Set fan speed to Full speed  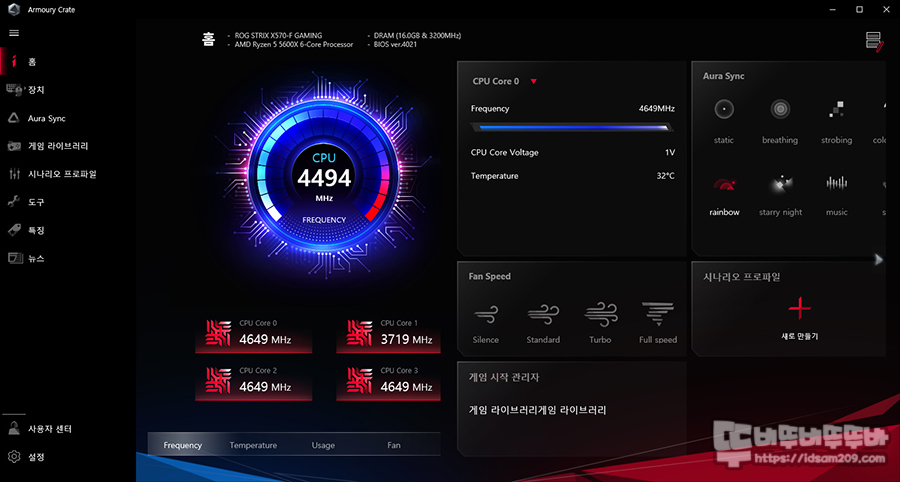click(x=658, y=322)
